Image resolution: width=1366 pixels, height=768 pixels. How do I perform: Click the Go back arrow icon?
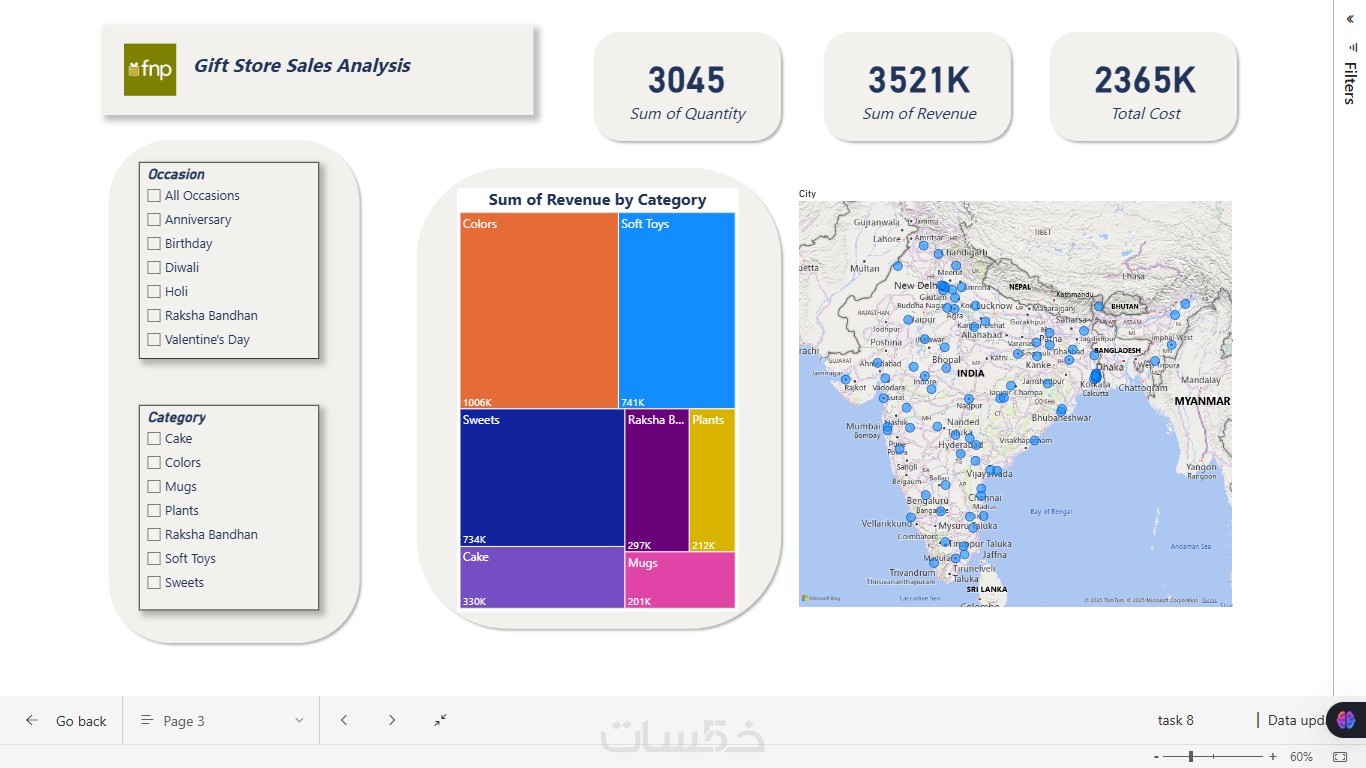(32, 721)
